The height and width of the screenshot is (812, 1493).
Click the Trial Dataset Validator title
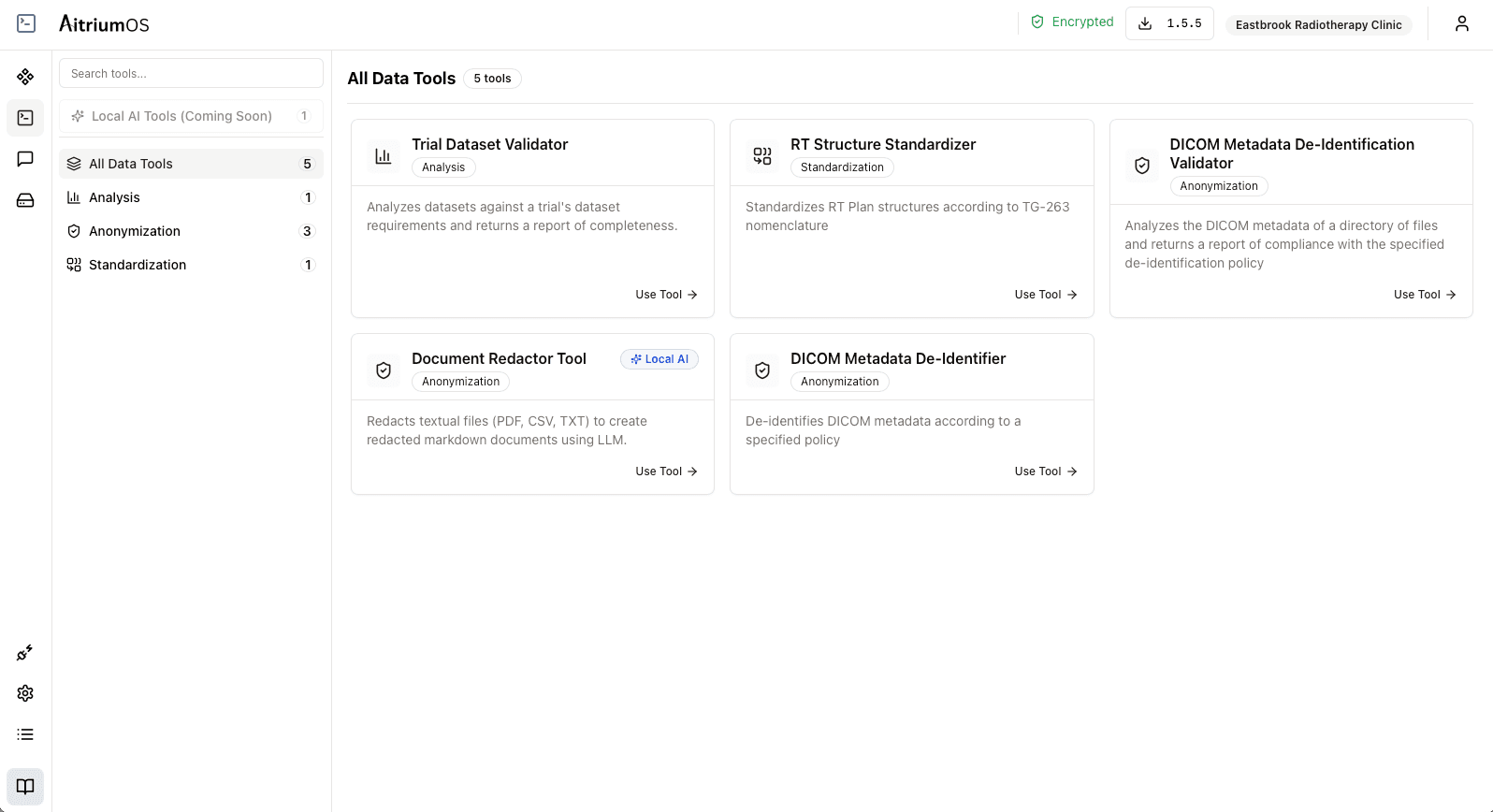[x=489, y=144]
